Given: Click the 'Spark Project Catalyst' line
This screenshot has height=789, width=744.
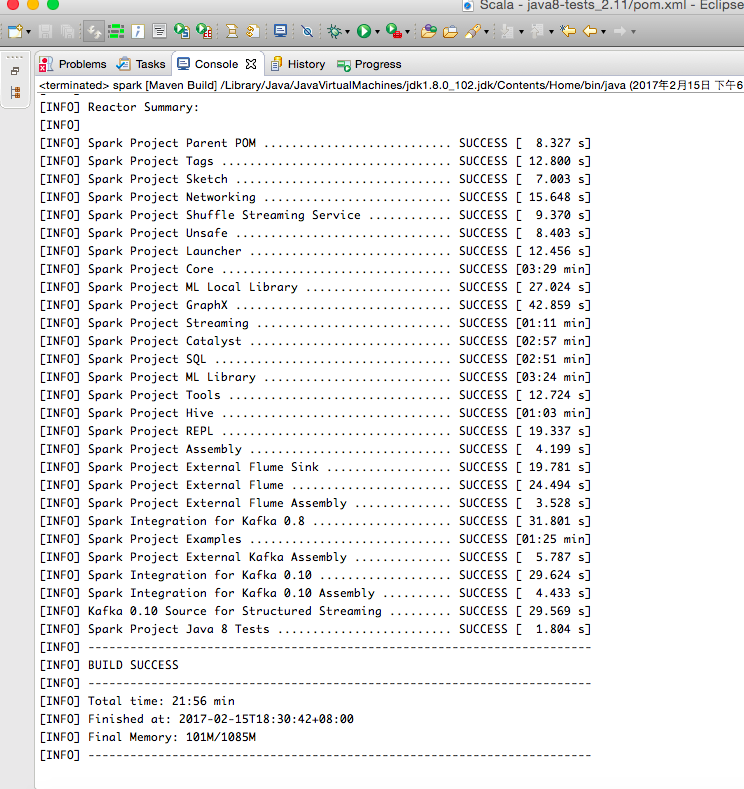Looking at the screenshot, I should [314, 341].
